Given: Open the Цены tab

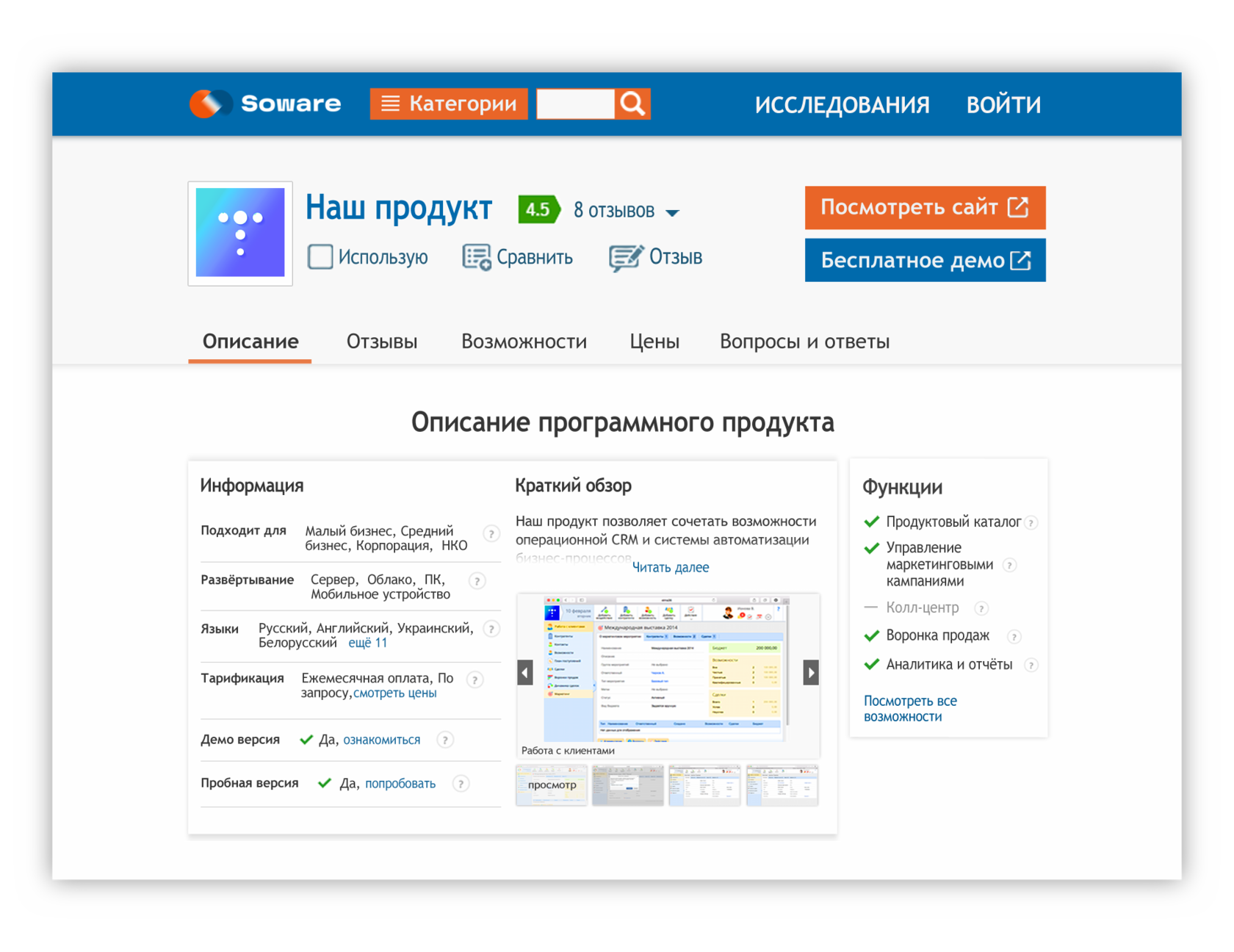Looking at the screenshot, I should click(x=654, y=342).
